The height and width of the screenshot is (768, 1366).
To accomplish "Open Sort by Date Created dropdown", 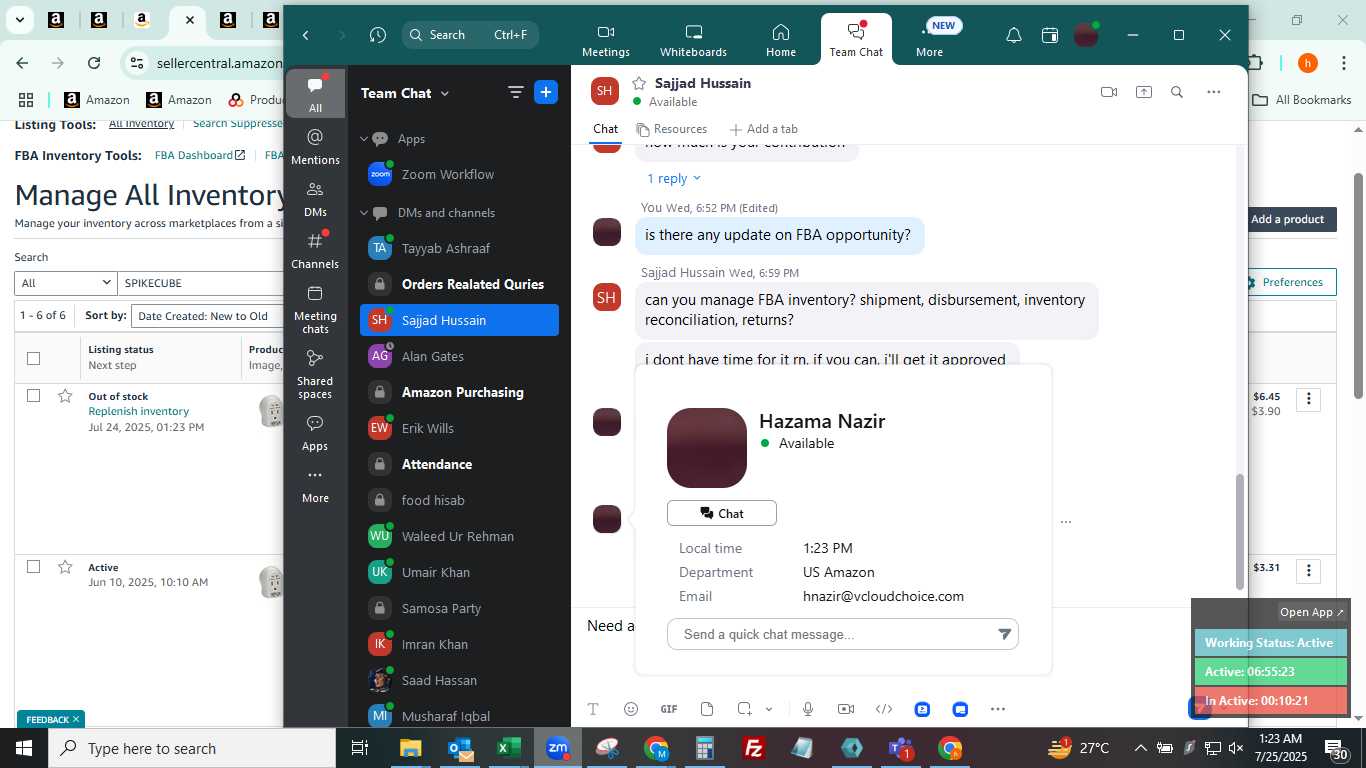I will [207, 316].
